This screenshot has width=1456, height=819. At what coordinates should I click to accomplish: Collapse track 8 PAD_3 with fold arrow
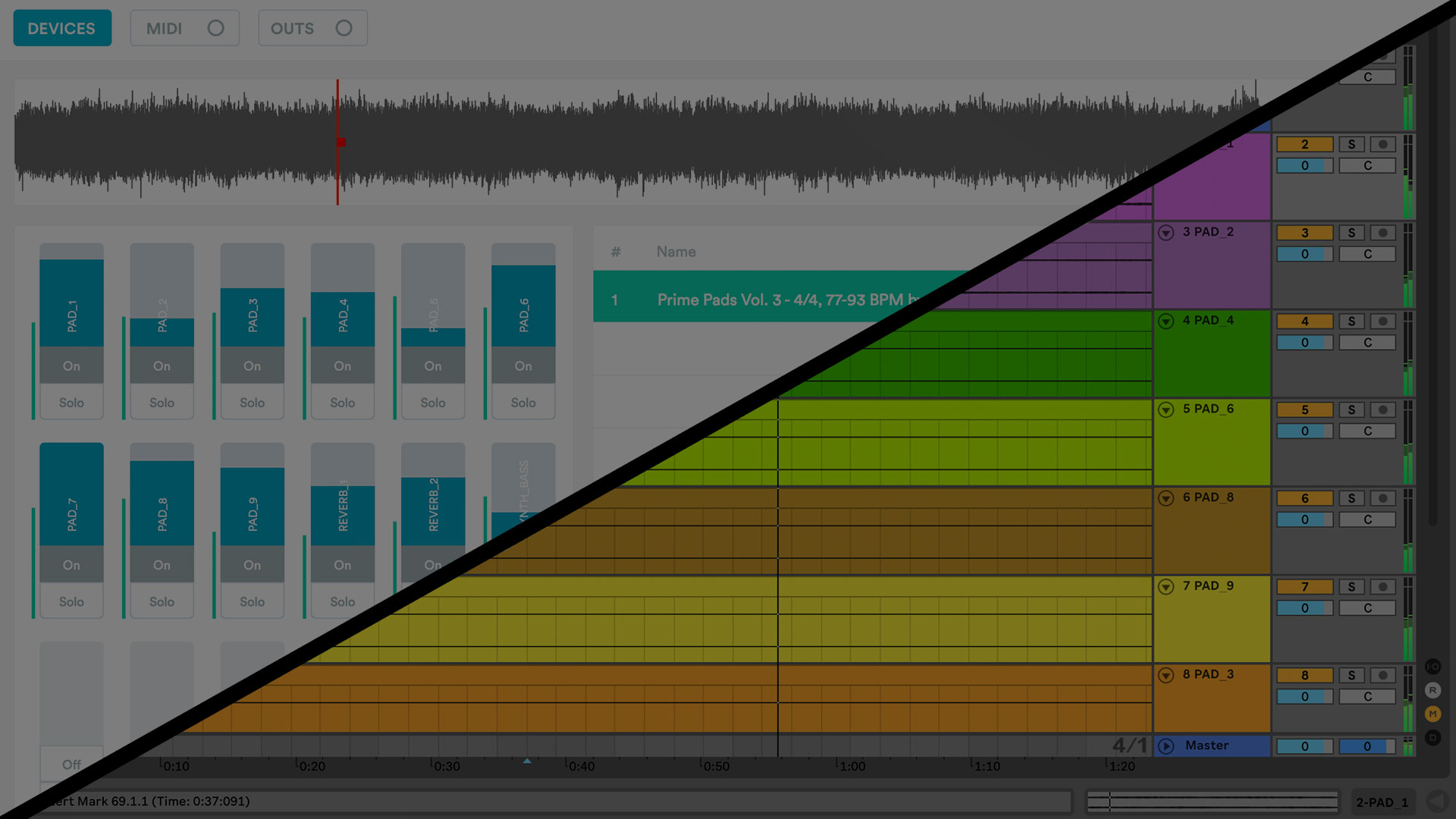pyautogui.click(x=1166, y=675)
